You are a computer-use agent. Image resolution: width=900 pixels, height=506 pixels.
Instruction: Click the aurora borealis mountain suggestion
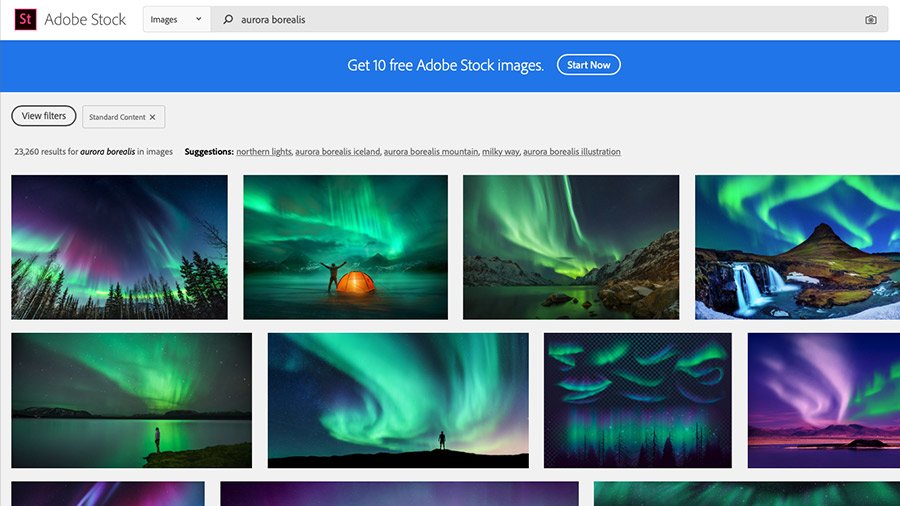click(x=431, y=152)
